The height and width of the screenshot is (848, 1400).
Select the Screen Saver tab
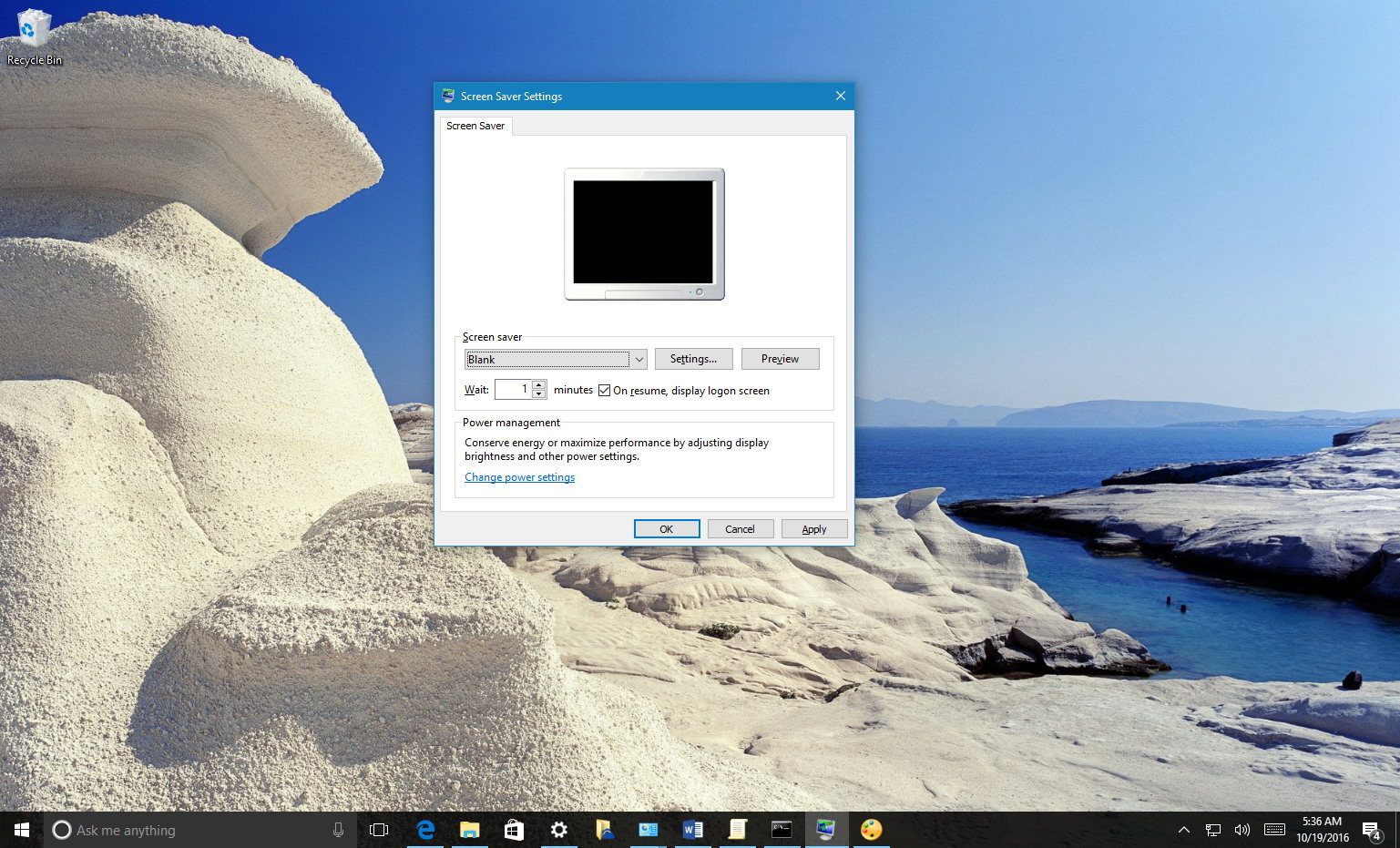475,126
